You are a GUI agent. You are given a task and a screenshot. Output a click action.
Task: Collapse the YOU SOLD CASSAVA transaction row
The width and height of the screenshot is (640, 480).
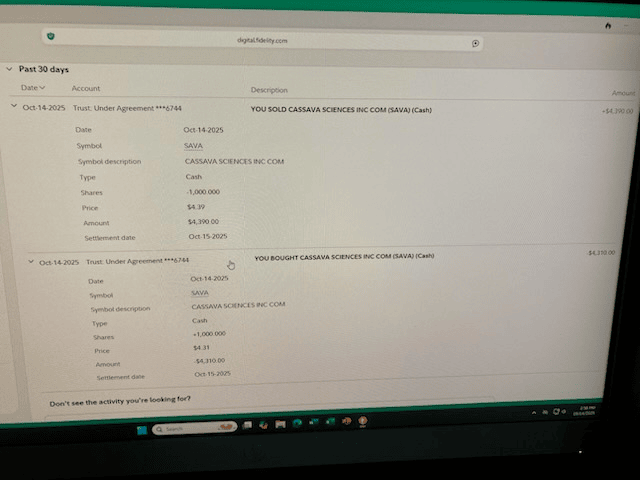[x=13, y=106]
